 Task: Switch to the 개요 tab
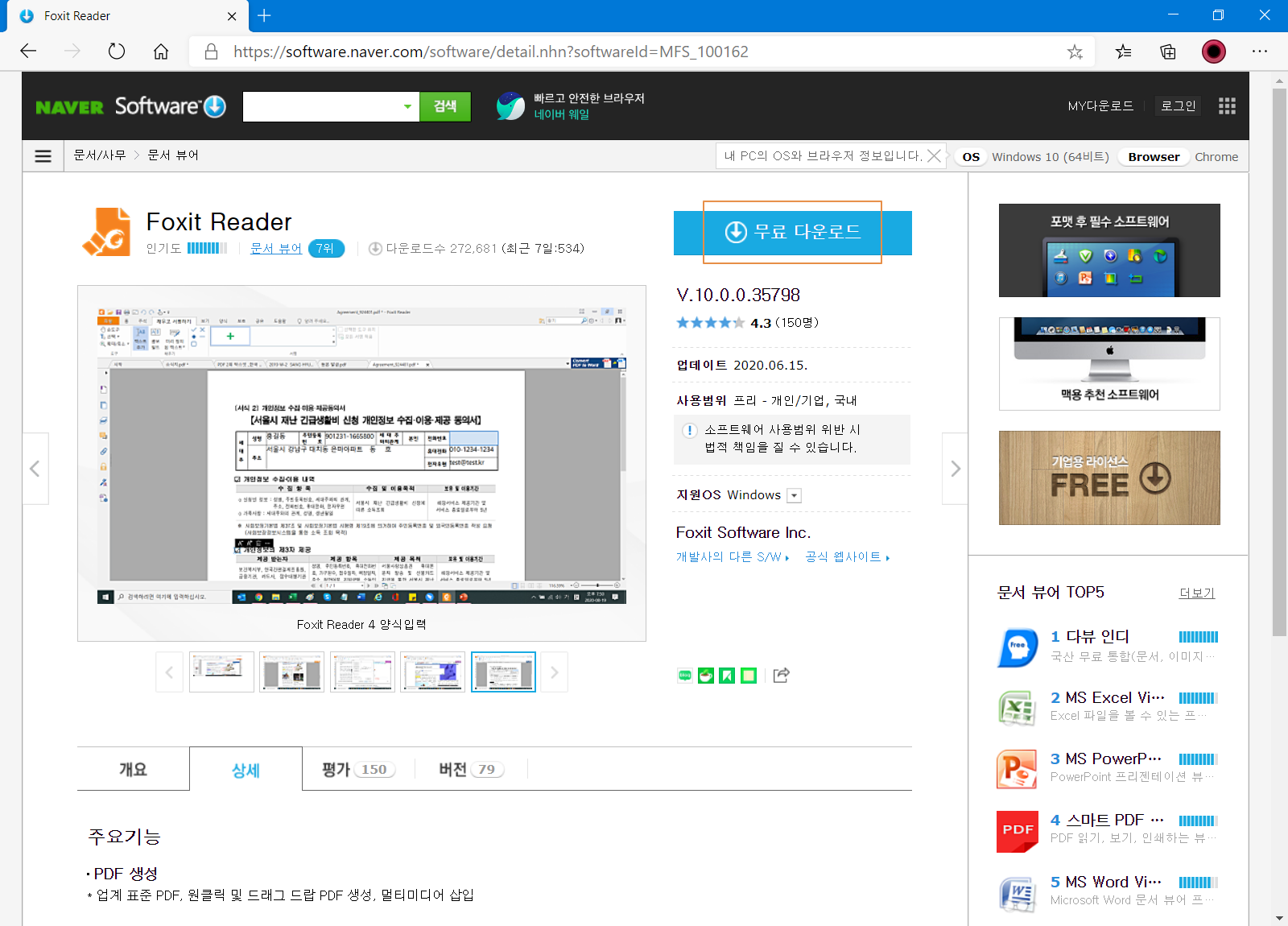point(134,769)
